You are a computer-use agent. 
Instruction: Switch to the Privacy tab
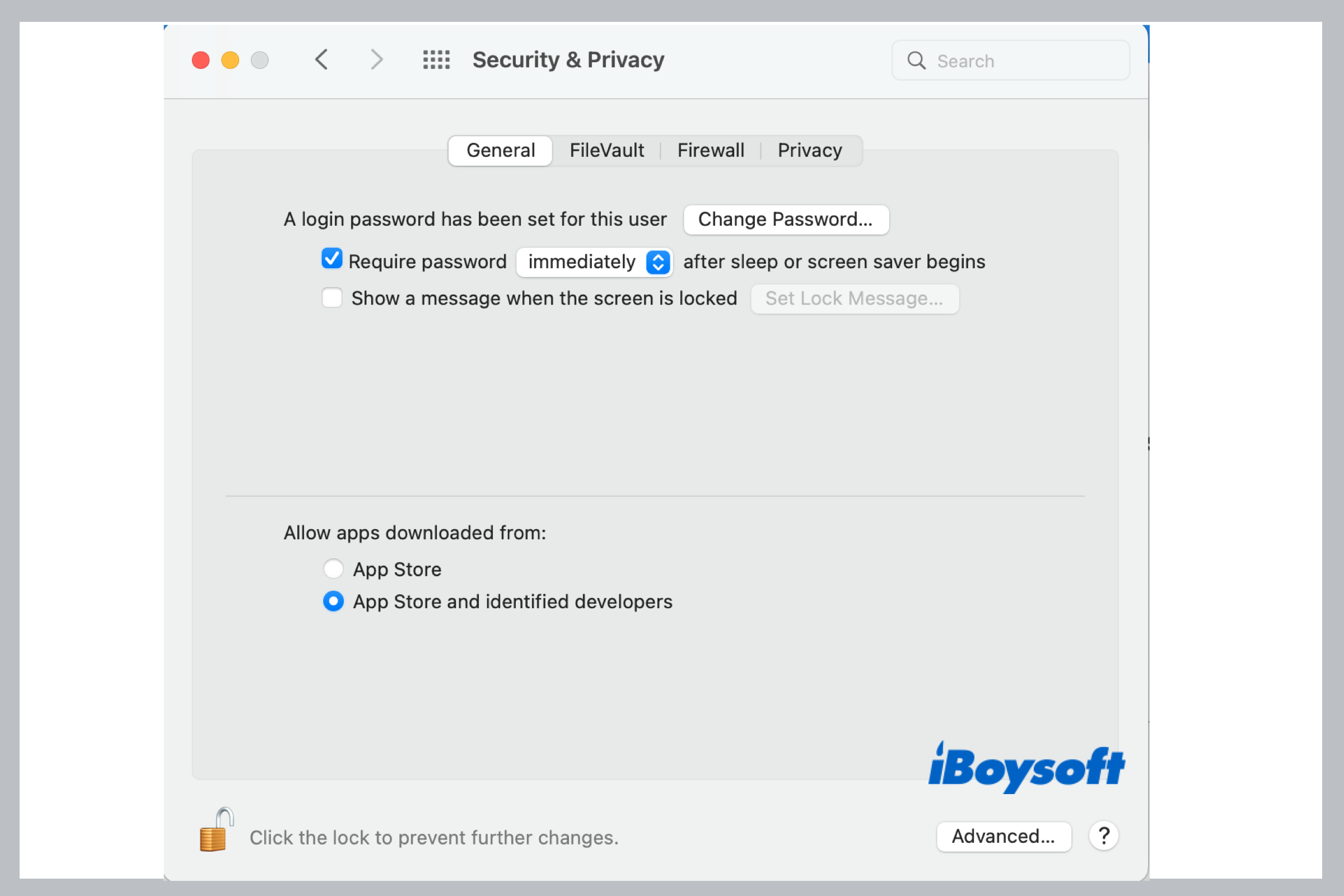click(809, 151)
